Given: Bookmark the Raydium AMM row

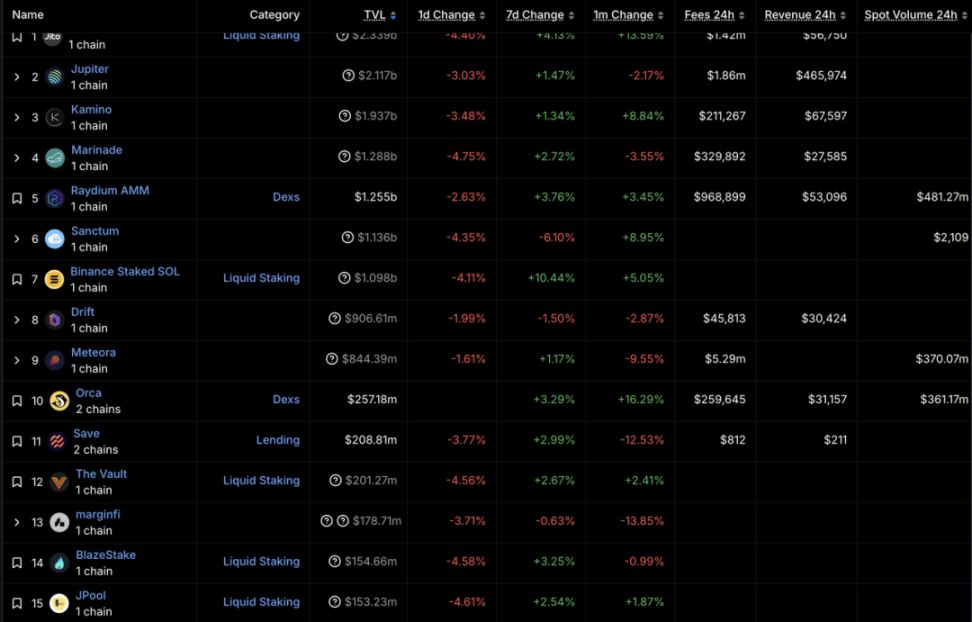Looking at the screenshot, I should (17, 198).
